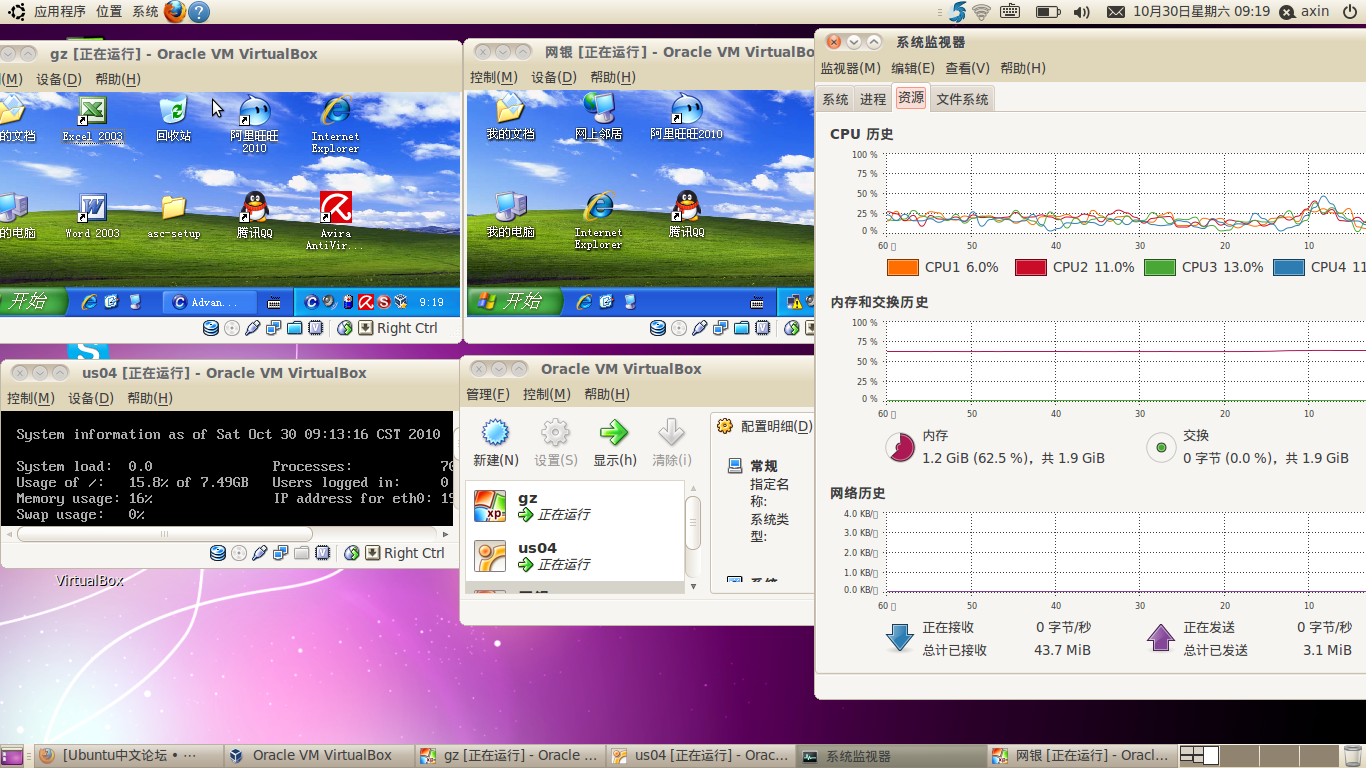Select asc-setup folder in gz VM
Image resolution: width=1366 pixels, height=768 pixels.
(x=174, y=215)
